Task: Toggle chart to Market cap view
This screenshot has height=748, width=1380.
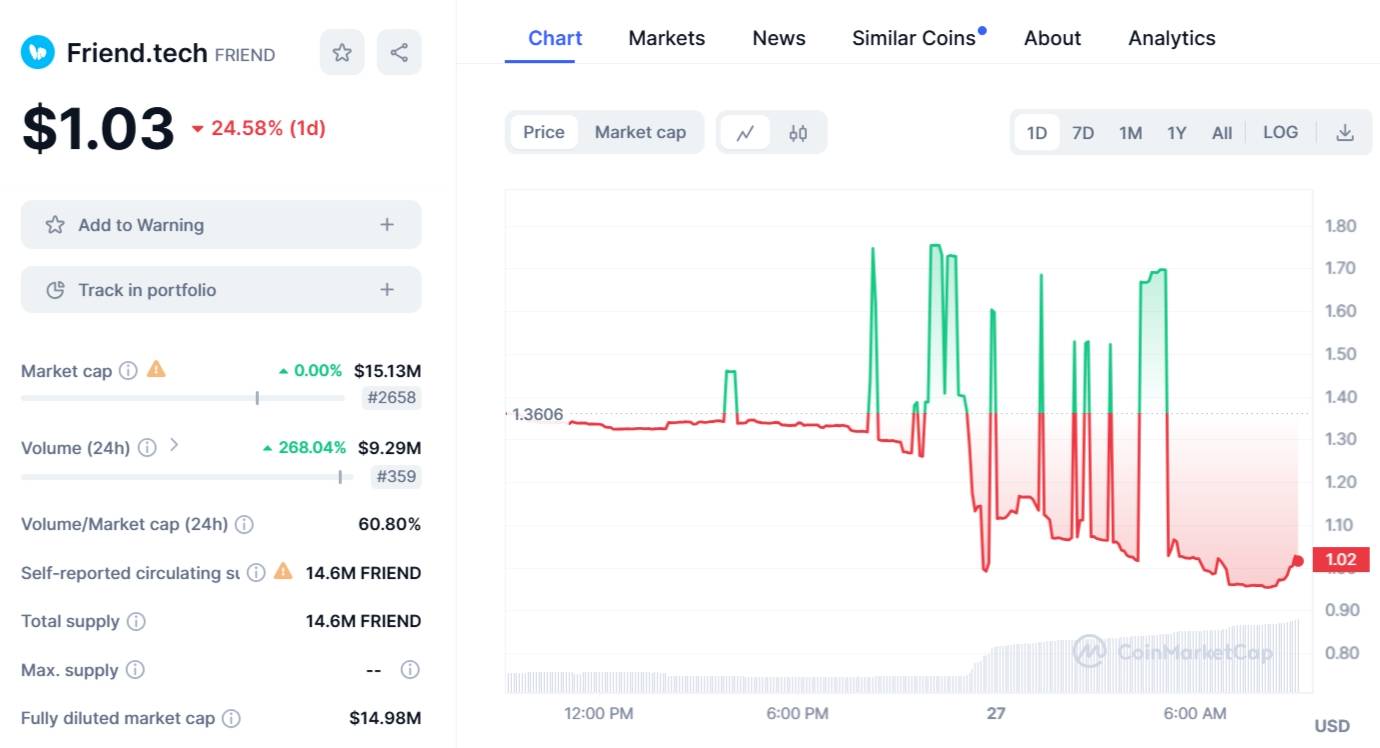Action: (640, 132)
